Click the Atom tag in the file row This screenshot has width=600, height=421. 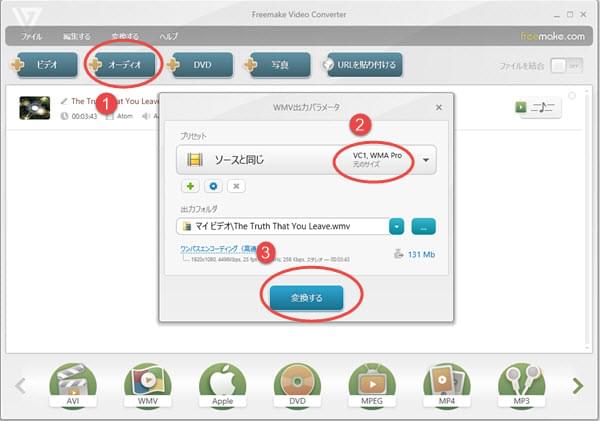(x=125, y=116)
